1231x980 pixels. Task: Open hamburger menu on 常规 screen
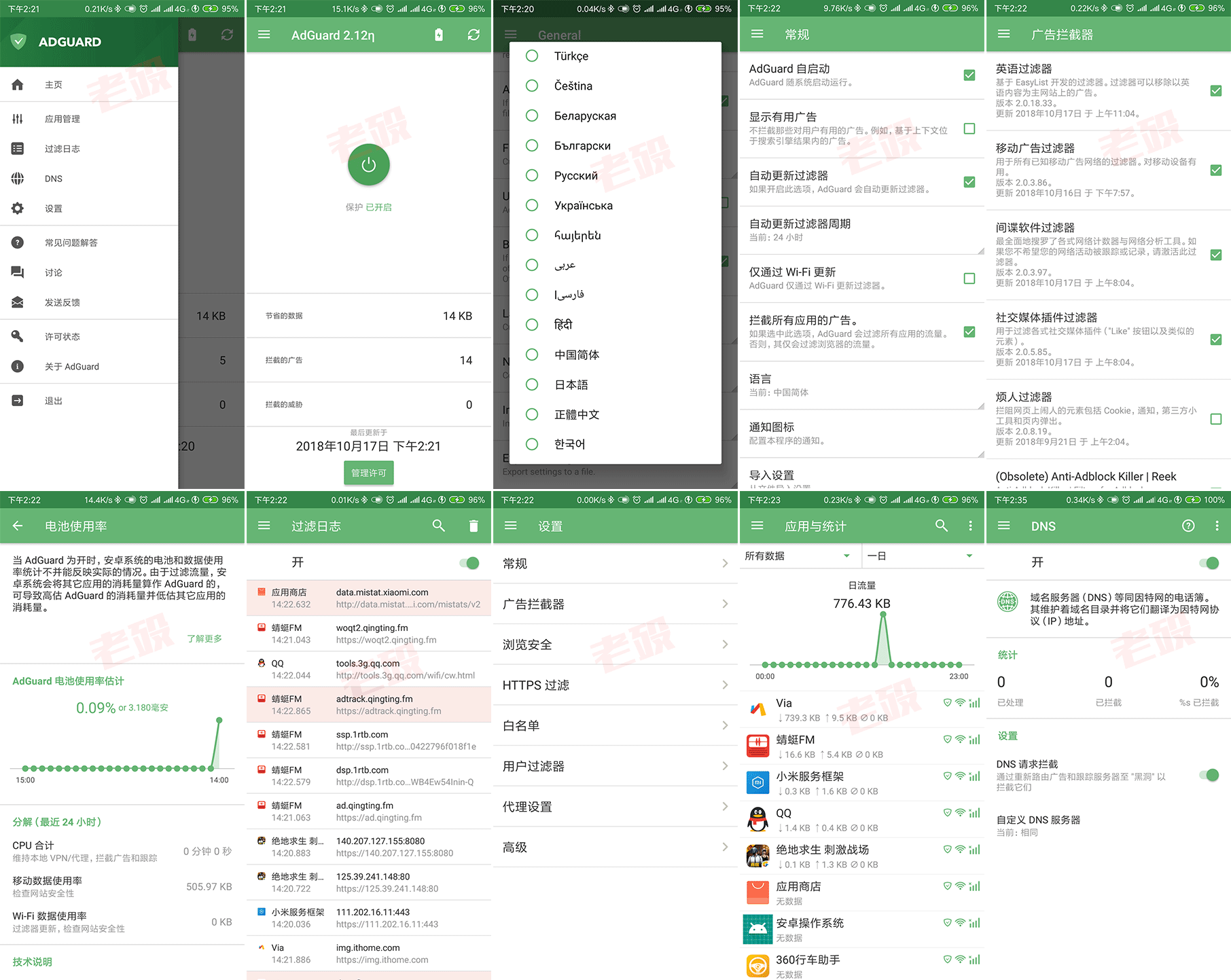click(x=757, y=34)
